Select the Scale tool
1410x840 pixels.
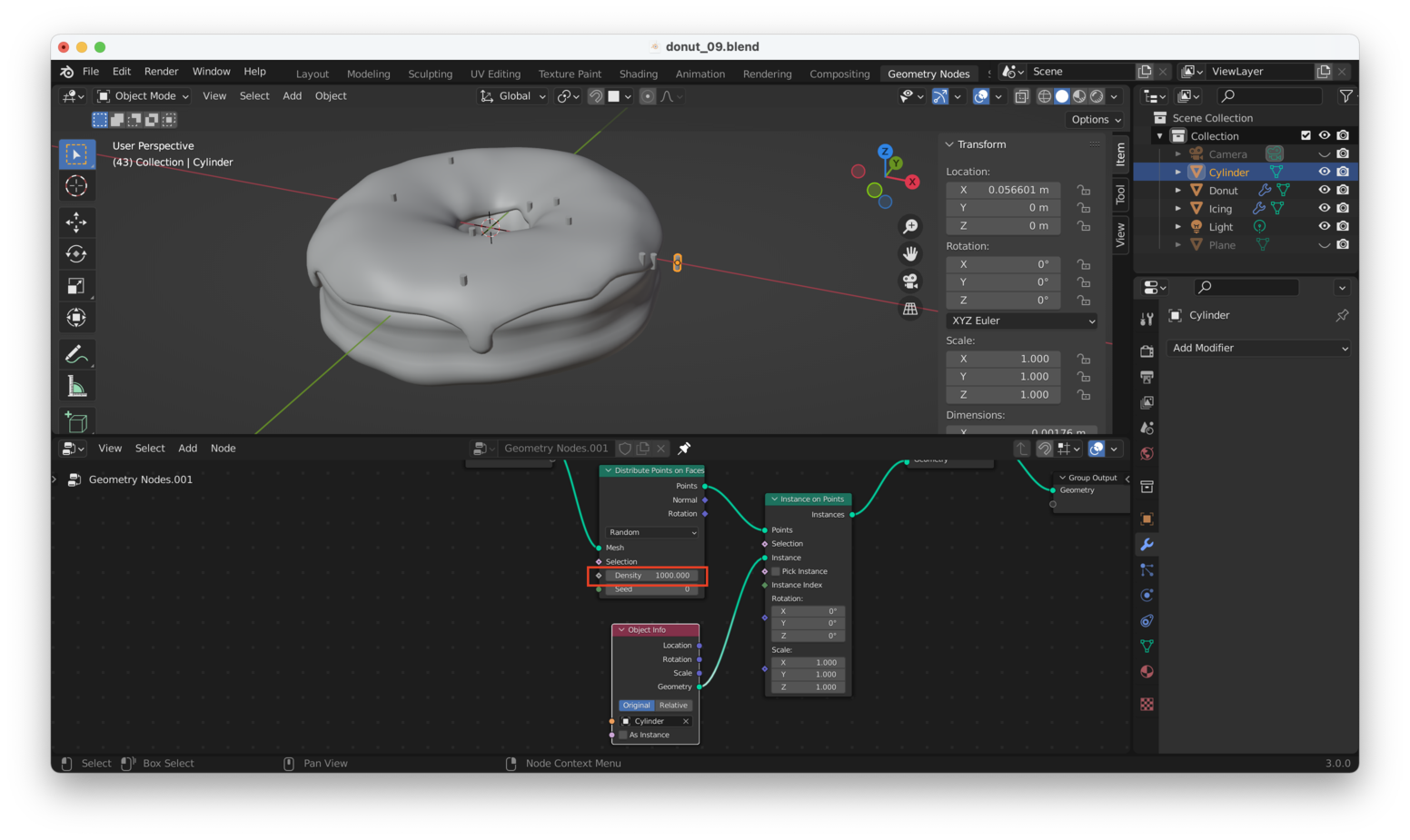tap(76, 286)
